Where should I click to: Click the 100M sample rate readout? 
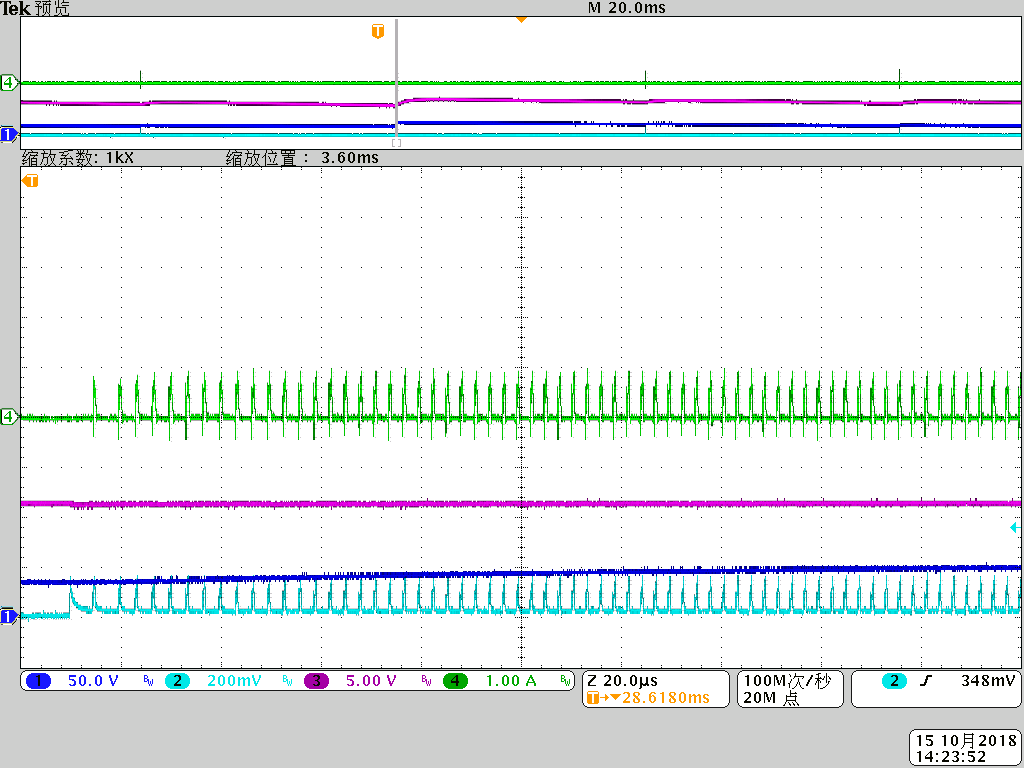(x=786, y=680)
